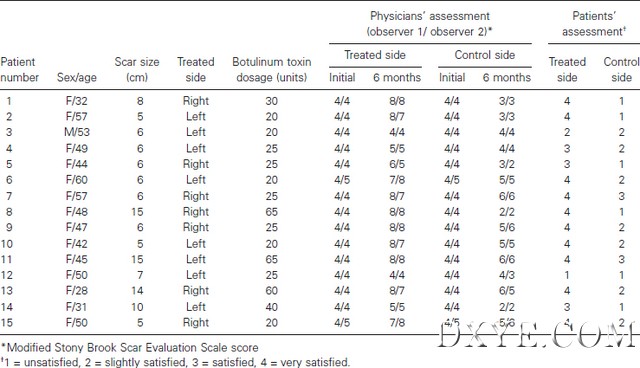This screenshot has width=640, height=368.
Task: Select the Sex/age column header
Action: (77, 78)
